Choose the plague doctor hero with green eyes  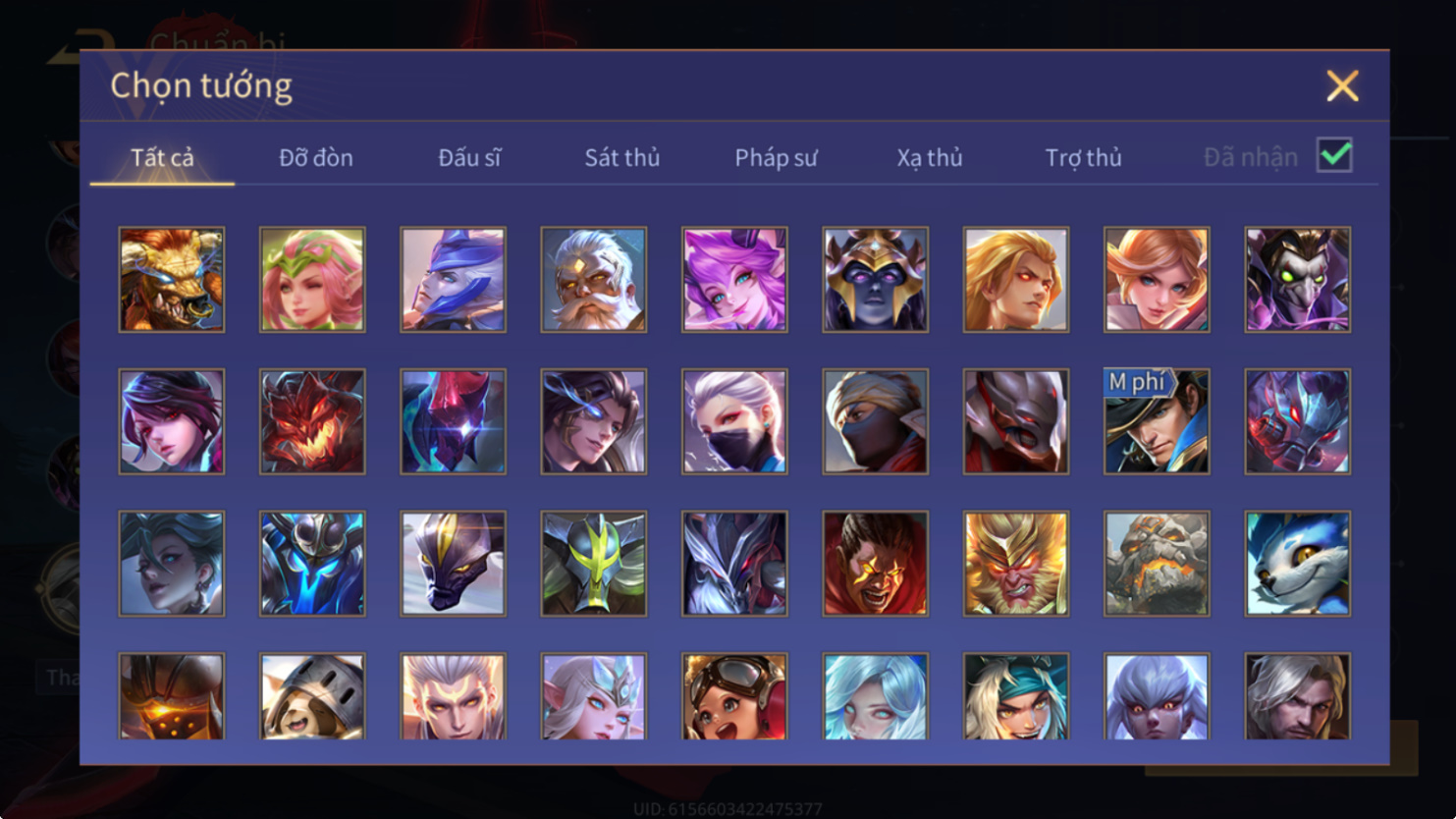[1298, 280]
